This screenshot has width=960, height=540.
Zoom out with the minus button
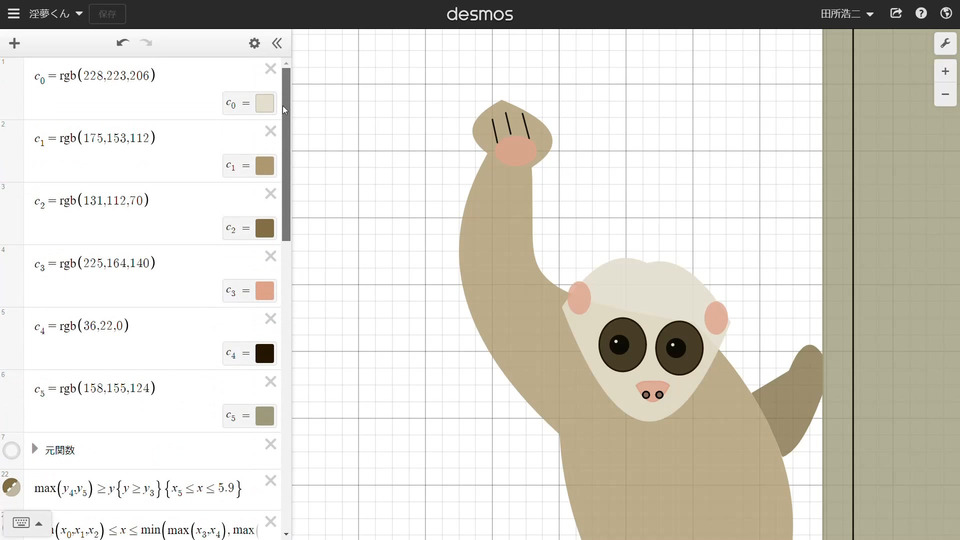pos(945,94)
